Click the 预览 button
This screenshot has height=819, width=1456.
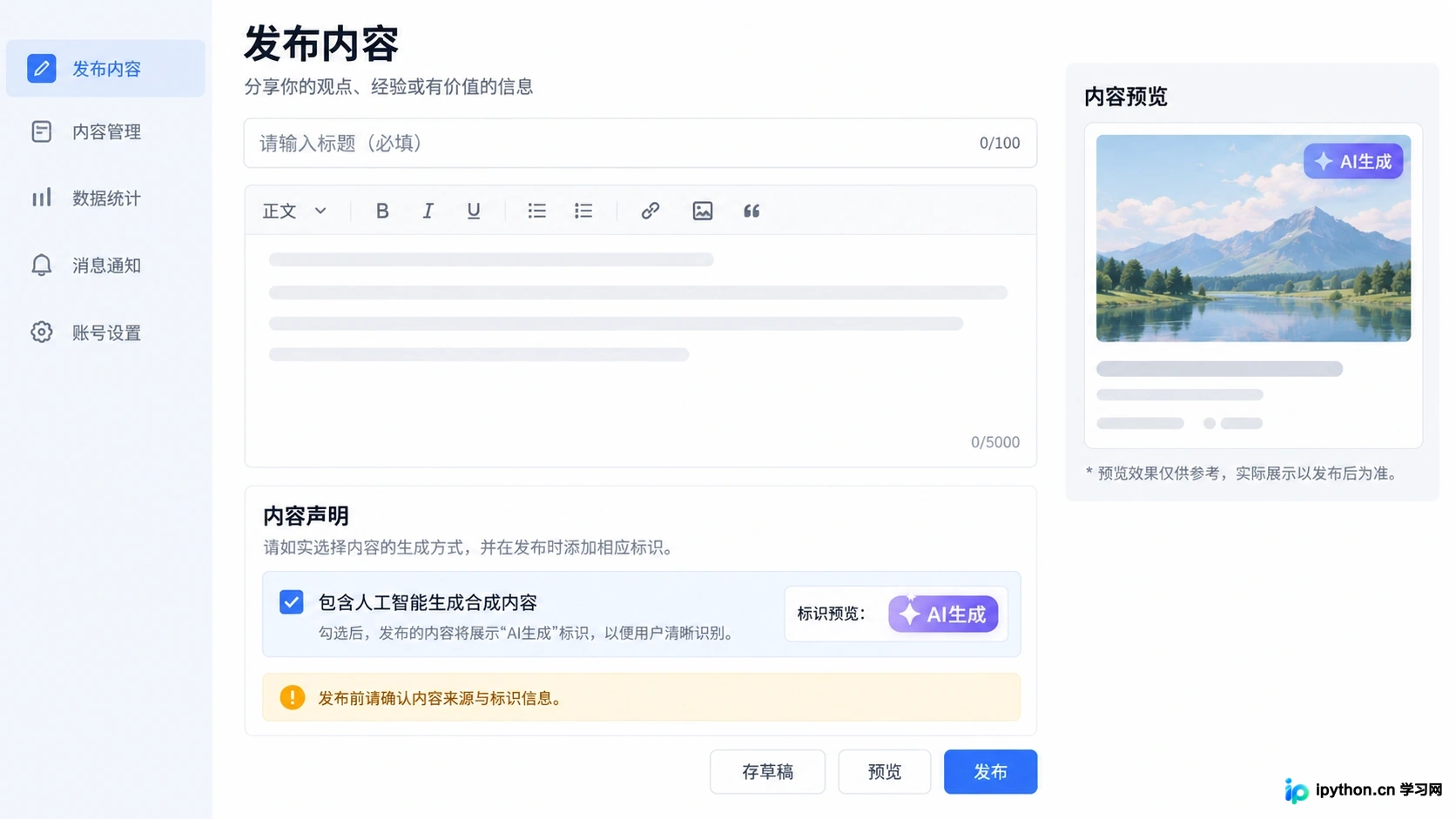pos(885,772)
